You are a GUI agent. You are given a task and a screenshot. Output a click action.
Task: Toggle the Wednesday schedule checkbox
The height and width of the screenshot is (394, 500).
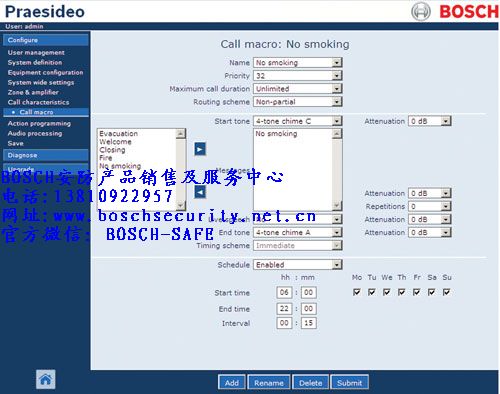(x=386, y=292)
